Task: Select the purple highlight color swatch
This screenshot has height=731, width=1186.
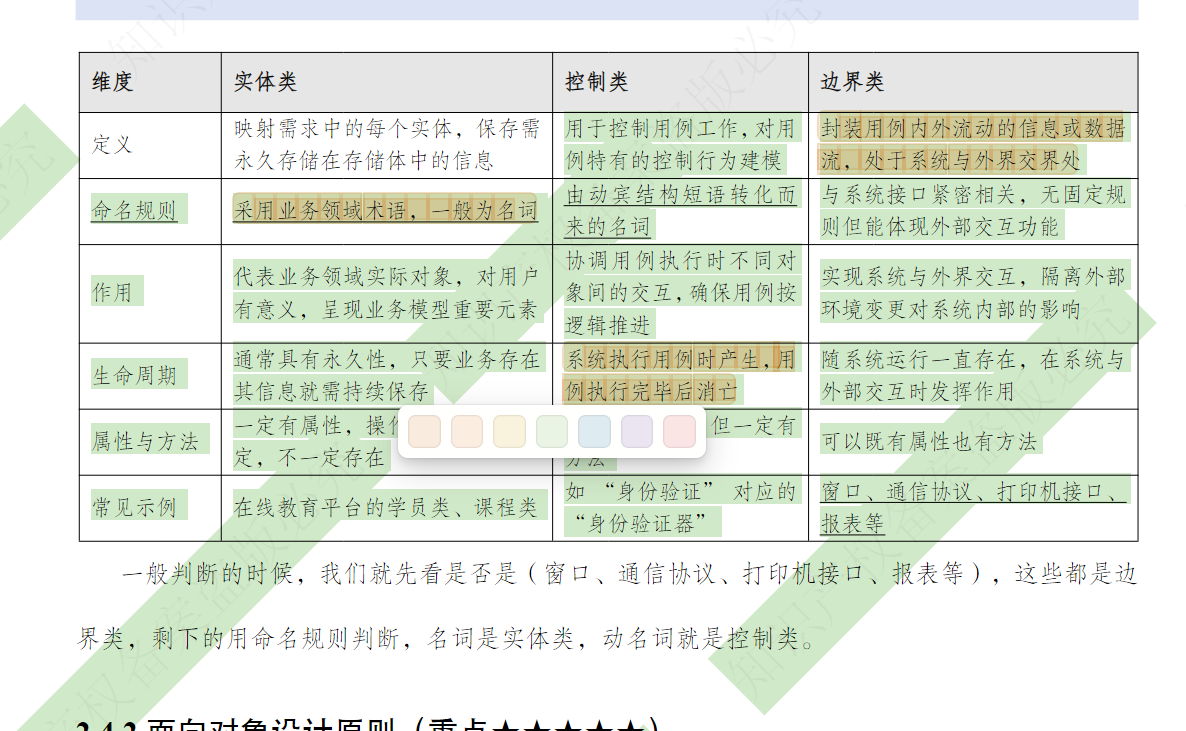Action: [x=635, y=431]
